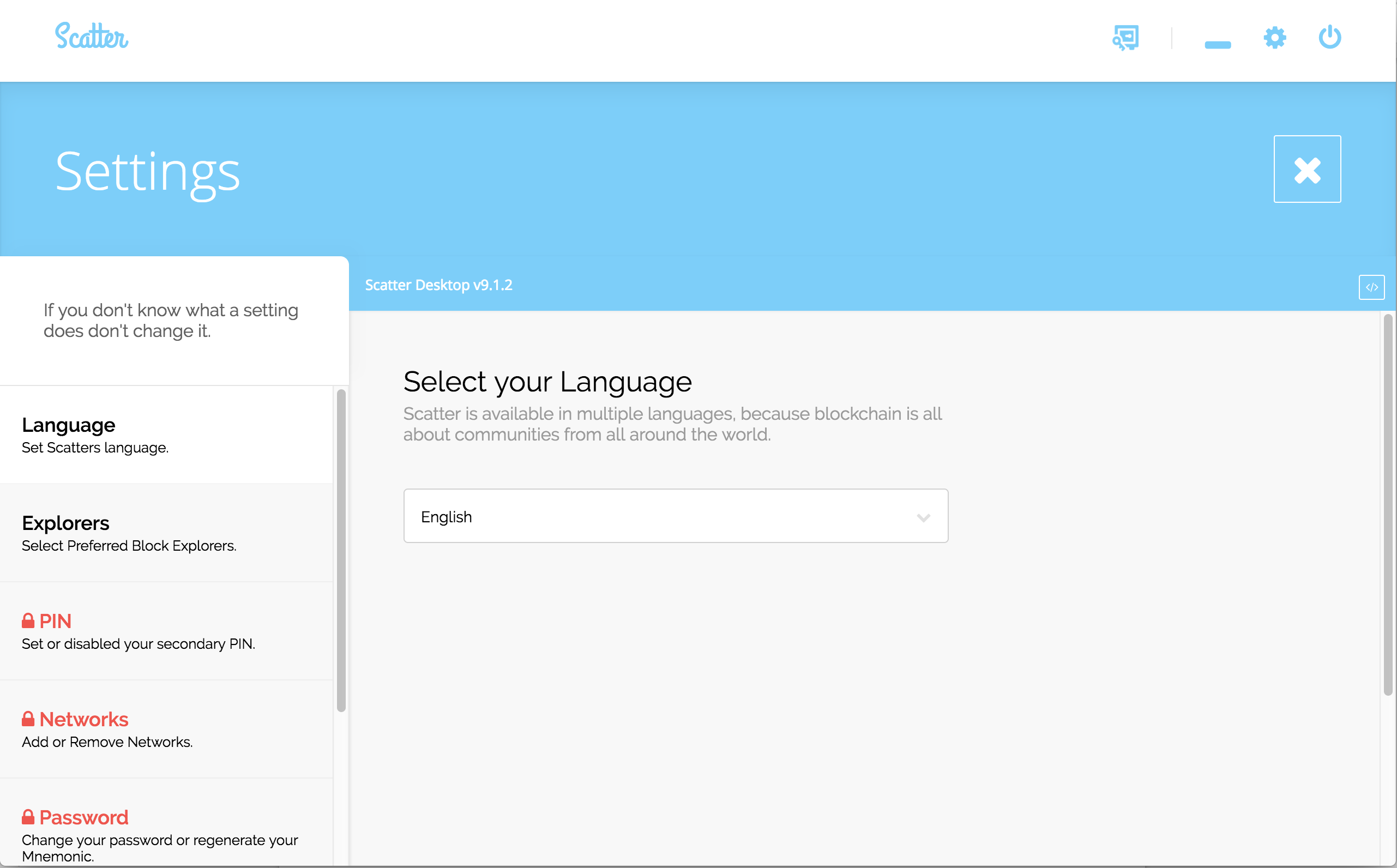
Task: Open the remote support screen icon
Action: (x=1125, y=38)
